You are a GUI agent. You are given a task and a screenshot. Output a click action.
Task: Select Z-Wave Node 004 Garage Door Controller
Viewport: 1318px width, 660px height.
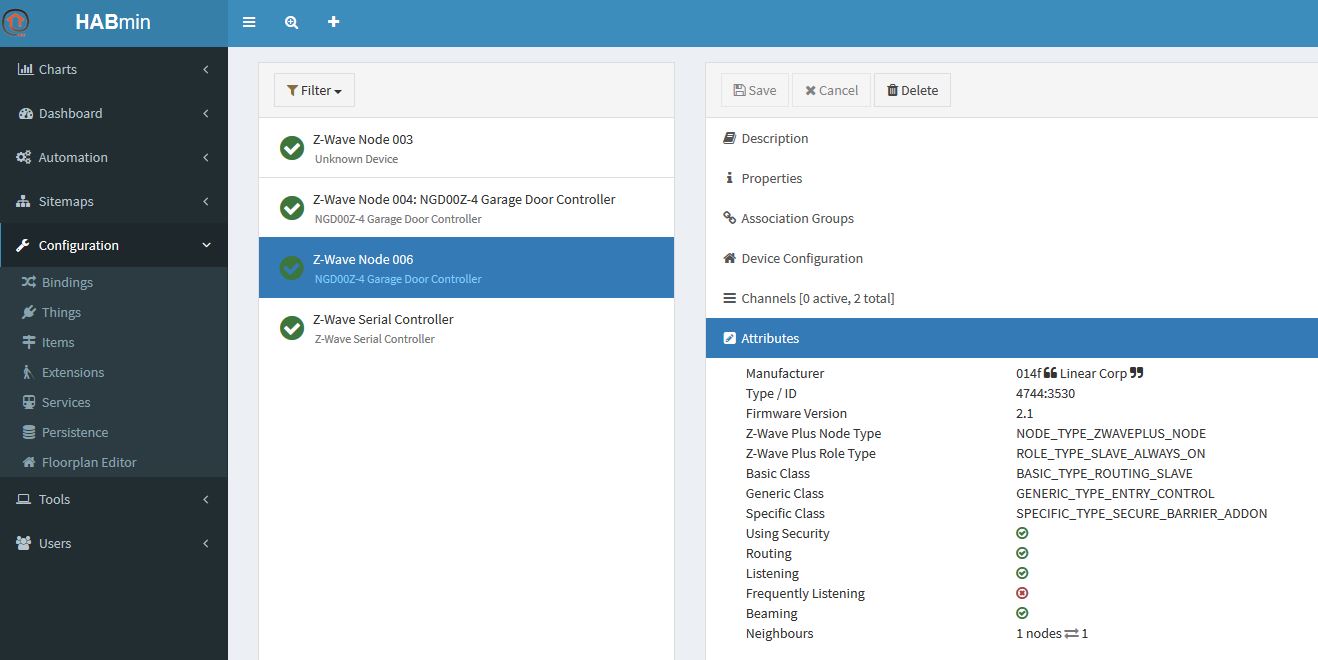466,208
